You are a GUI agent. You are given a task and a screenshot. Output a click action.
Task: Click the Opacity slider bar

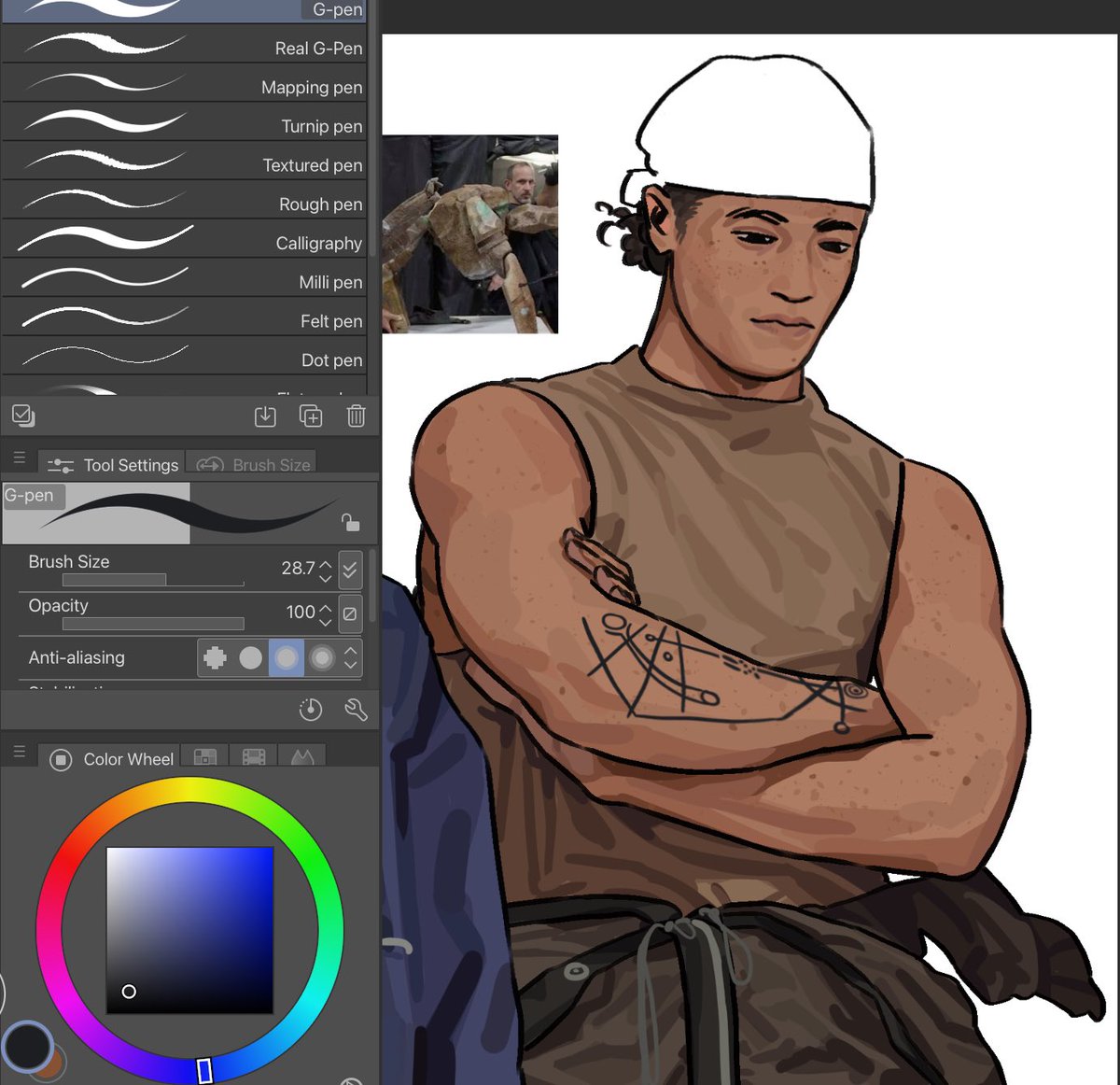coord(153,624)
